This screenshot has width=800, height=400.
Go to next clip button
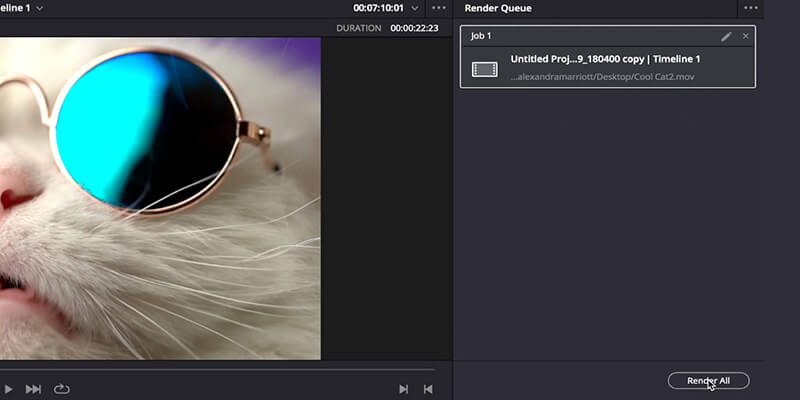click(403, 389)
